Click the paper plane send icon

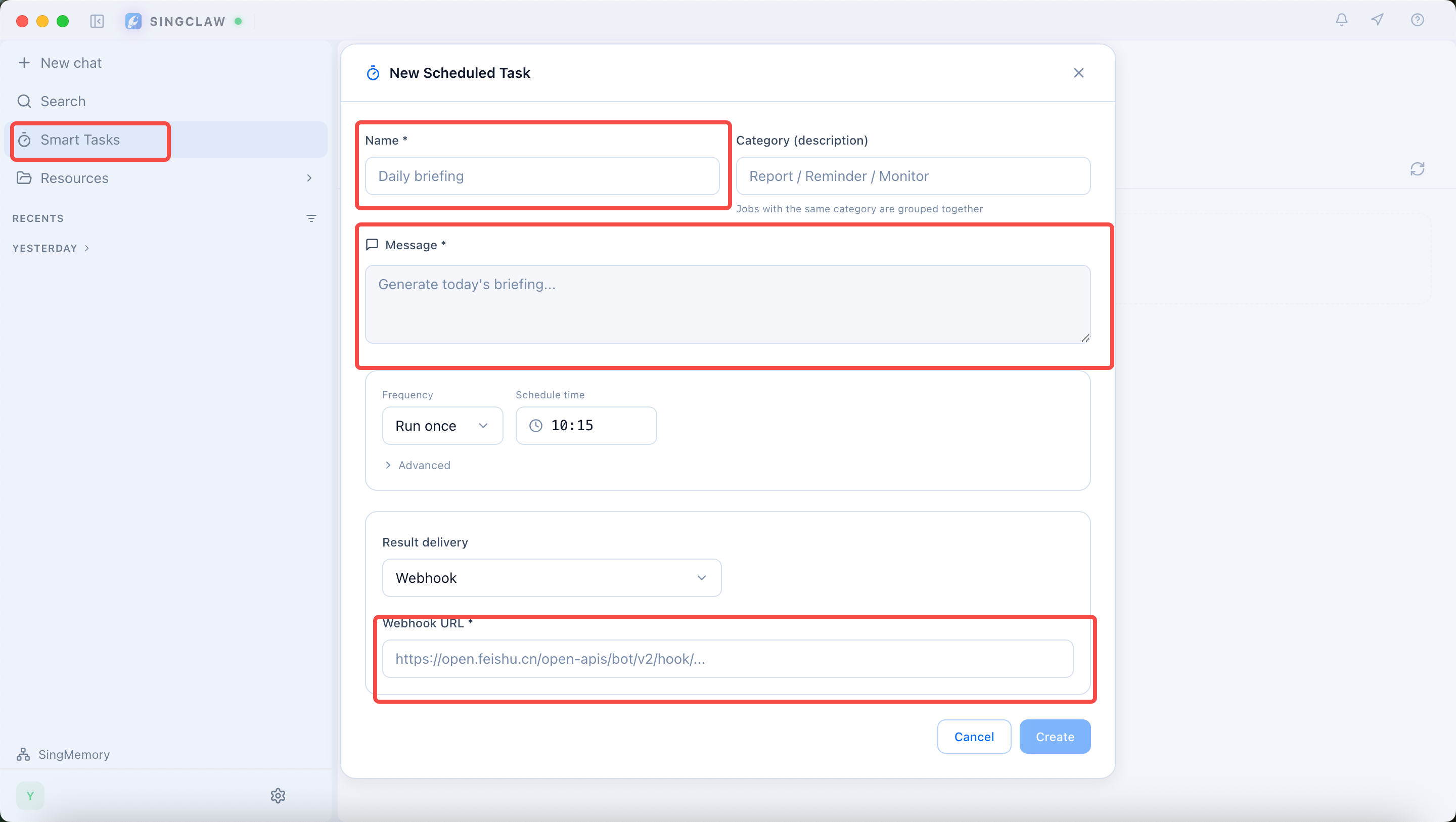coord(1378,20)
